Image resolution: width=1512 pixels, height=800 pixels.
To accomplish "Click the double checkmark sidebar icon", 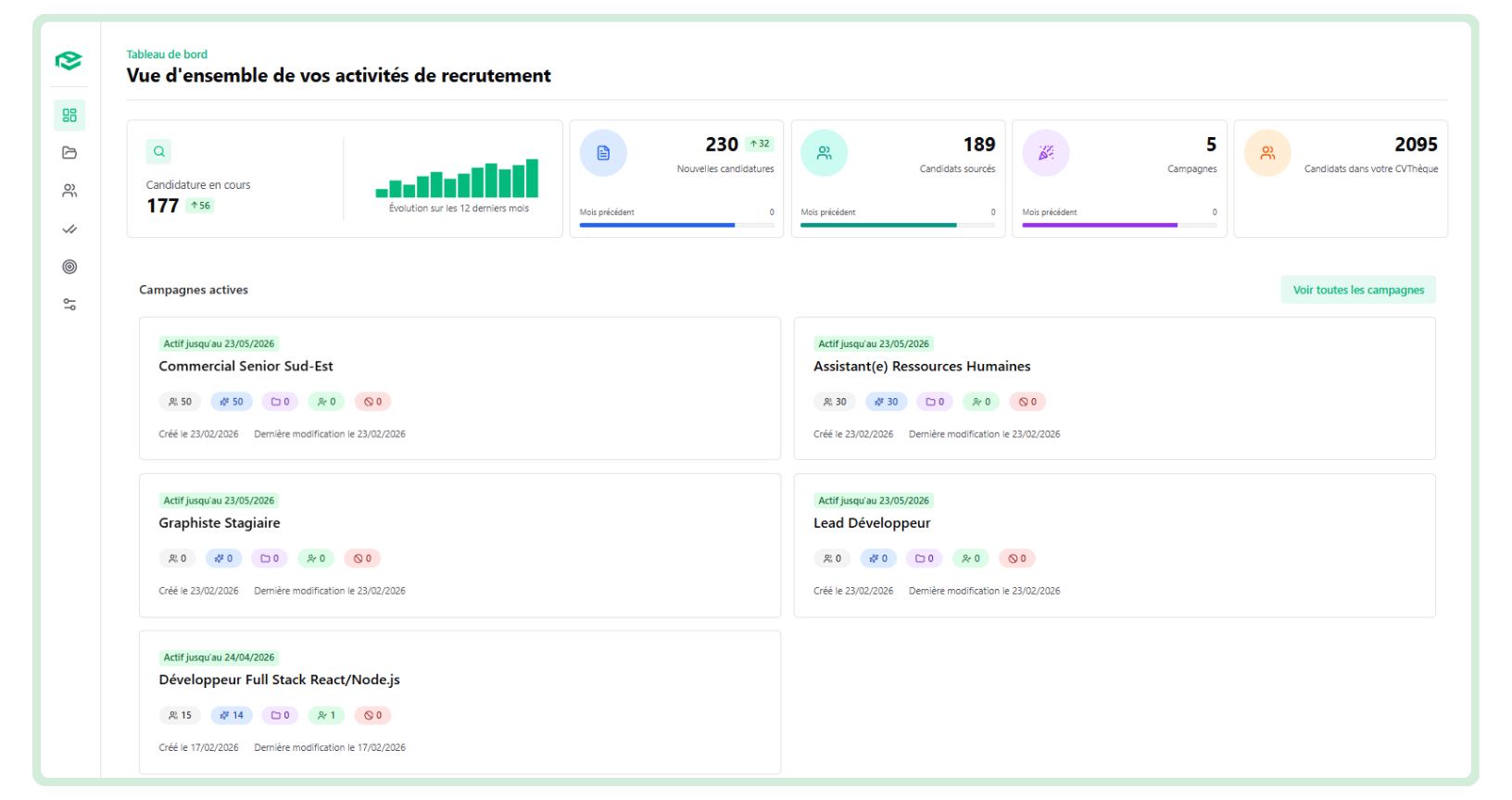I will point(69,229).
